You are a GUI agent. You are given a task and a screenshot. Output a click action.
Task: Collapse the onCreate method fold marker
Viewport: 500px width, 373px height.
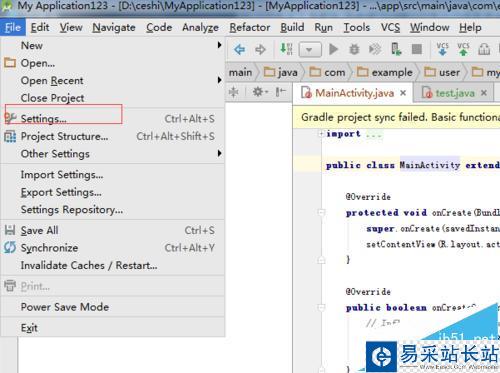coord(321,212)
